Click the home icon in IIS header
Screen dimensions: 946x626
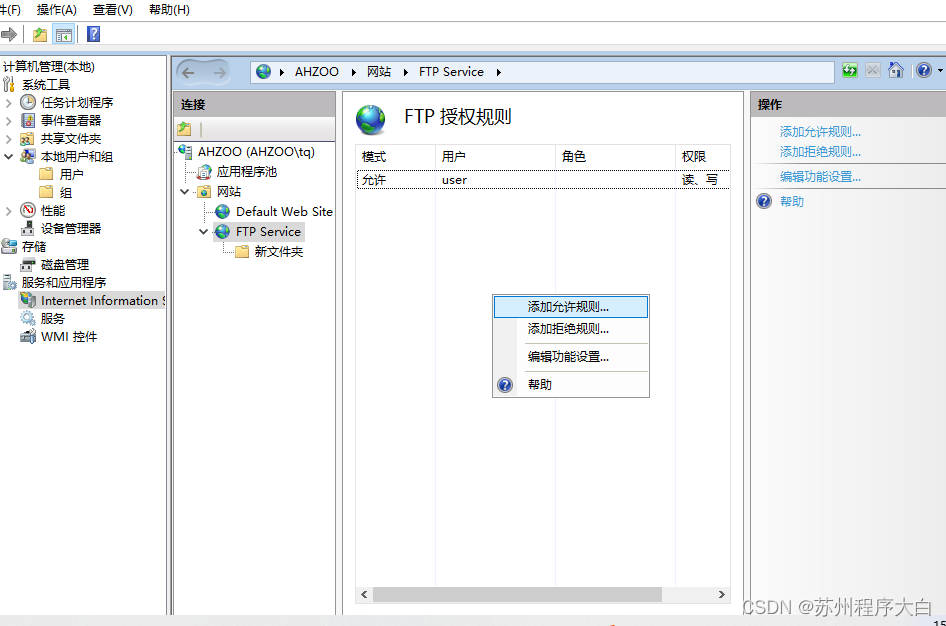pos(896,71)
